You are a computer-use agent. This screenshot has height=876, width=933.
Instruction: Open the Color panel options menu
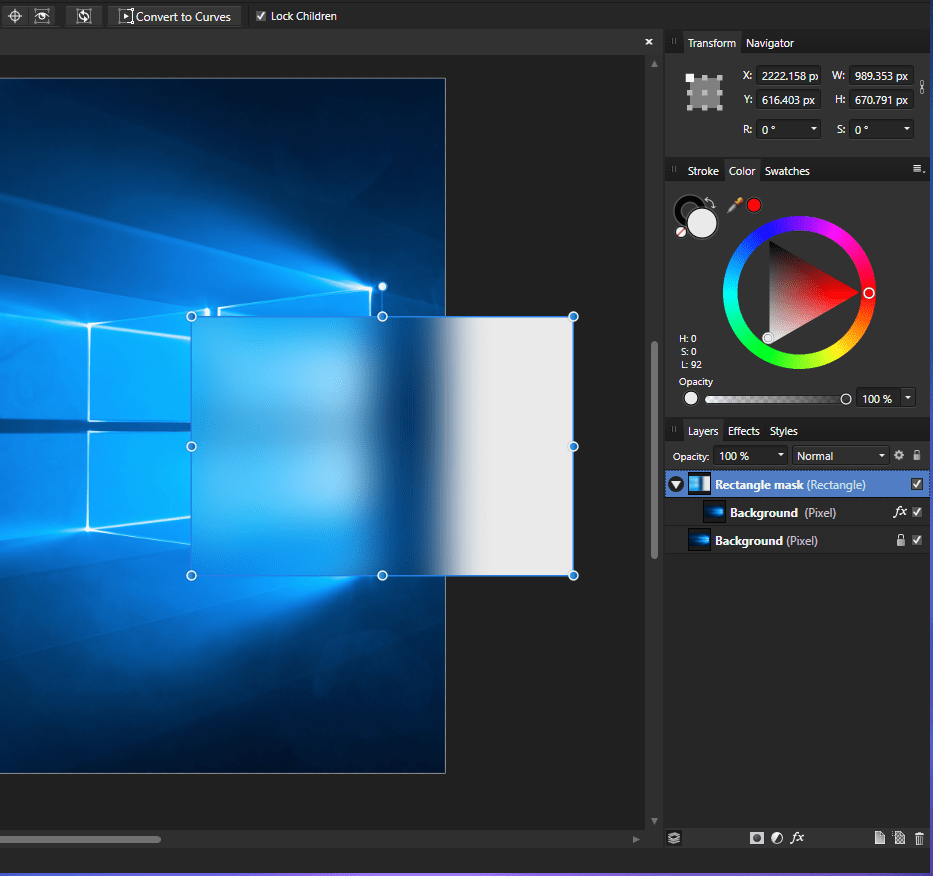(918, 169)
